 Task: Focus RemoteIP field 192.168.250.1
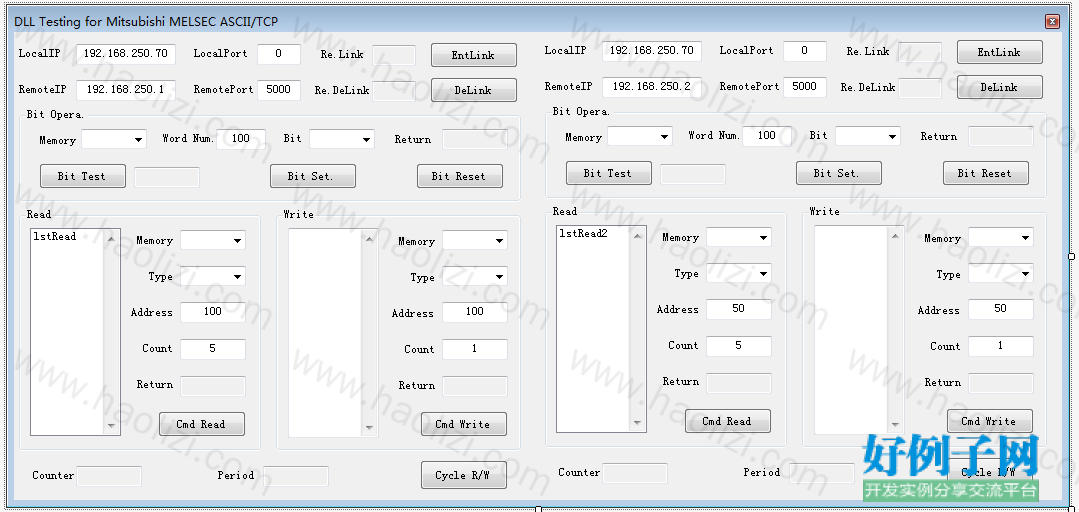pos(126,89)
